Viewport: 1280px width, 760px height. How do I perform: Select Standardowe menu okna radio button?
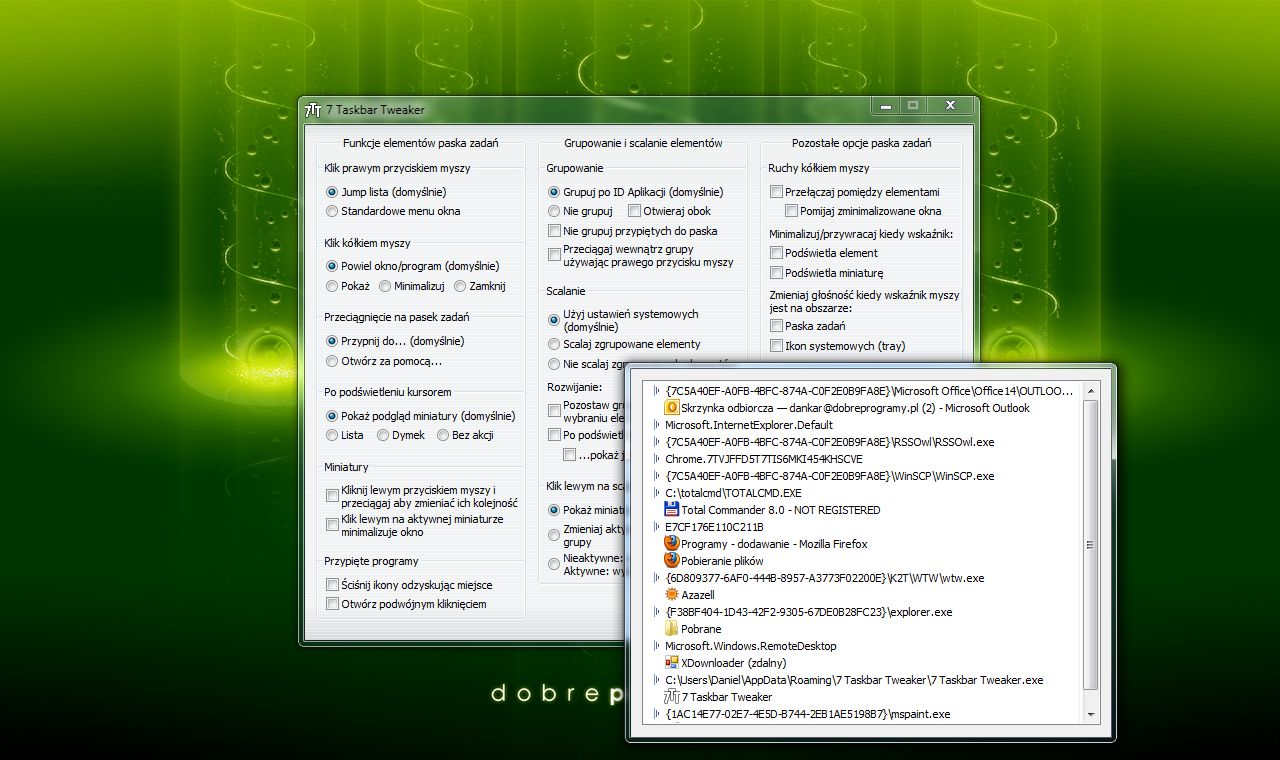point(332,211)
